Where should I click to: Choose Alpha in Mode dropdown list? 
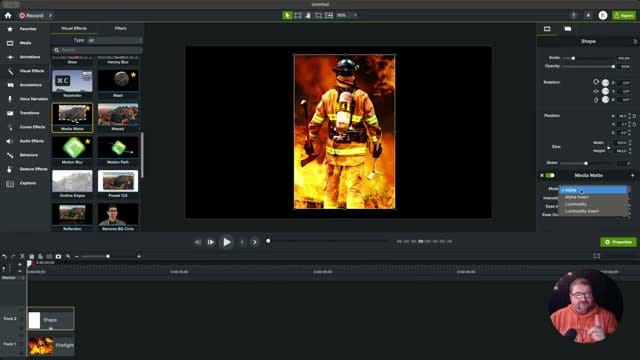[593, 190]
